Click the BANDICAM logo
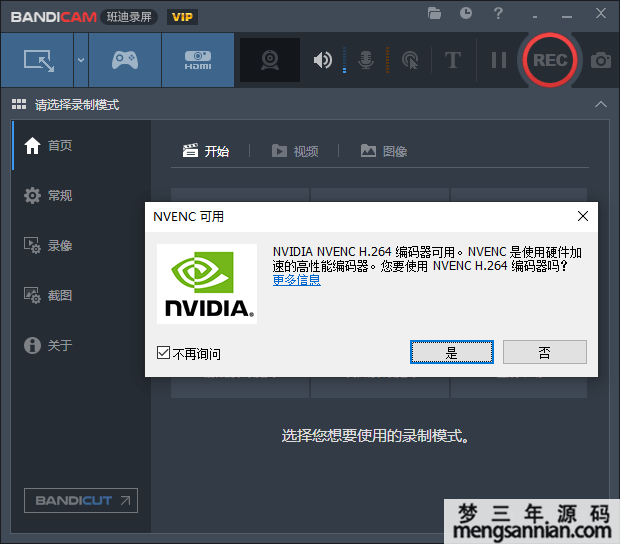Viewport: 620px width, 544px height. pyautogui.click(x=54, y=17)
